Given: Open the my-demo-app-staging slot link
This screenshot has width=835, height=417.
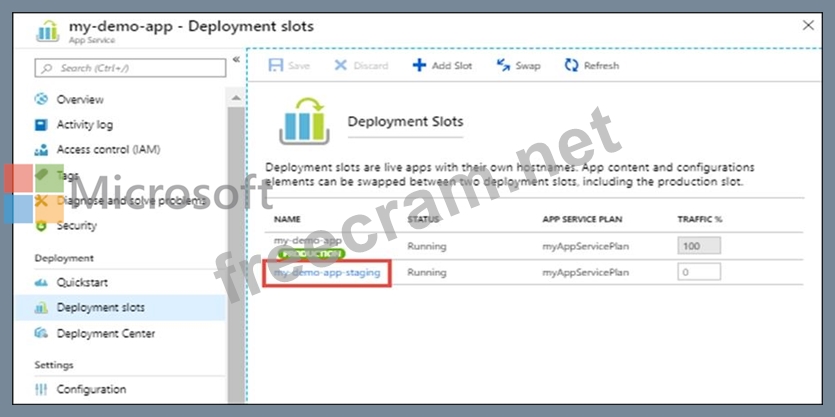Looking at the screenshot, I should point(327,272).
